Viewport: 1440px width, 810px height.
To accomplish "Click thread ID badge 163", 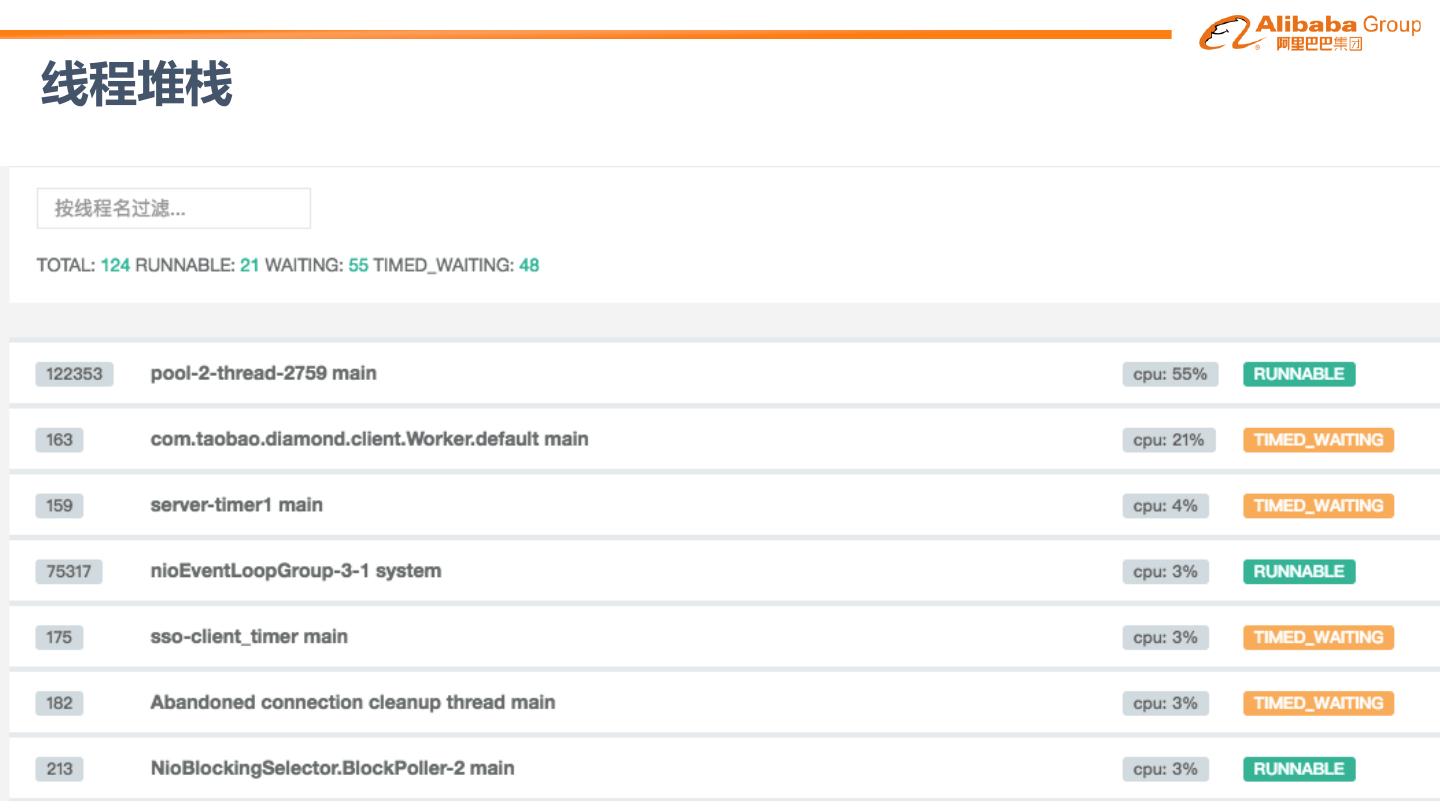I will pos(59,440).
